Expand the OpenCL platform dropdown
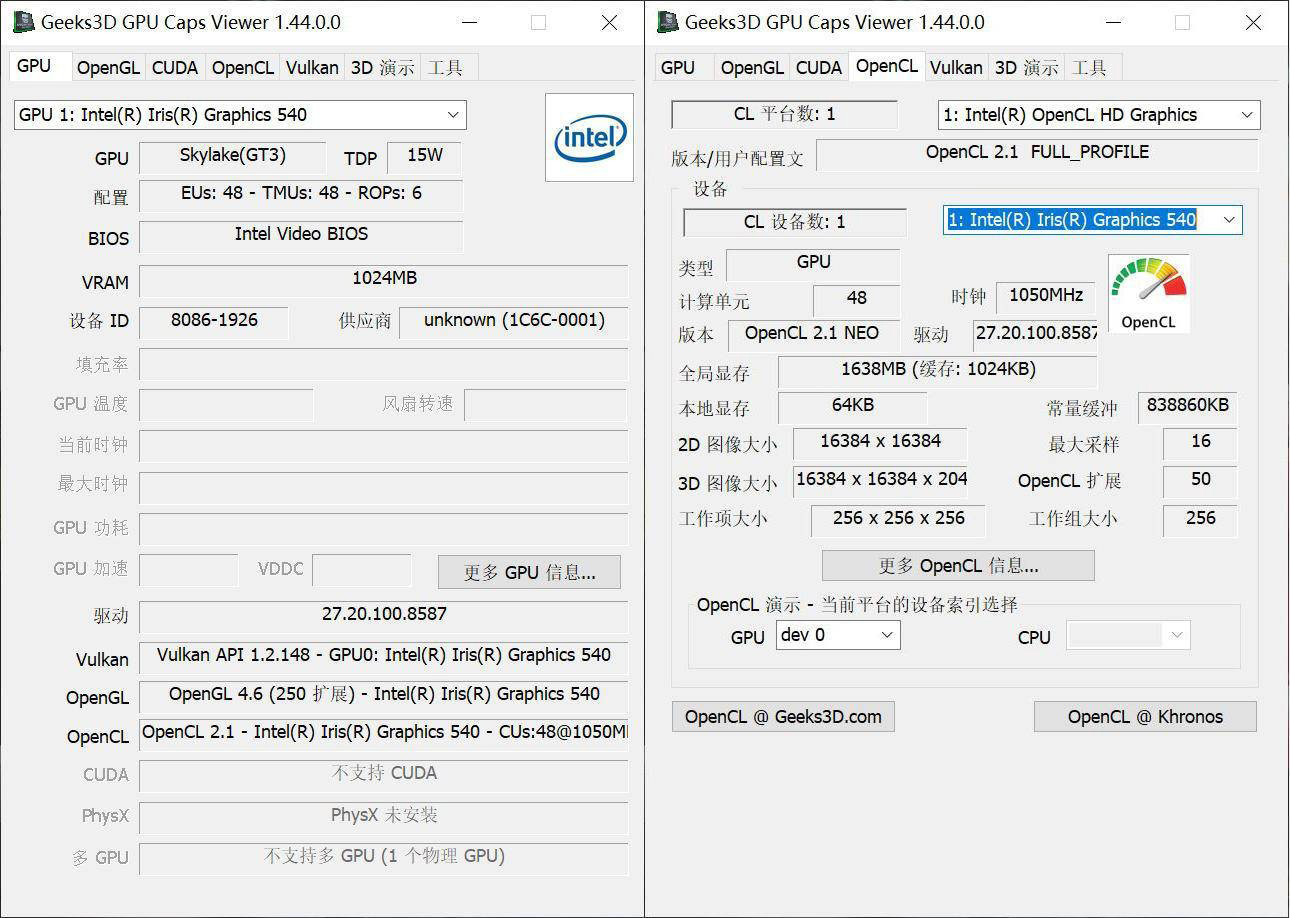This screenshot has height=918, width=1290. pos(1098,115)
